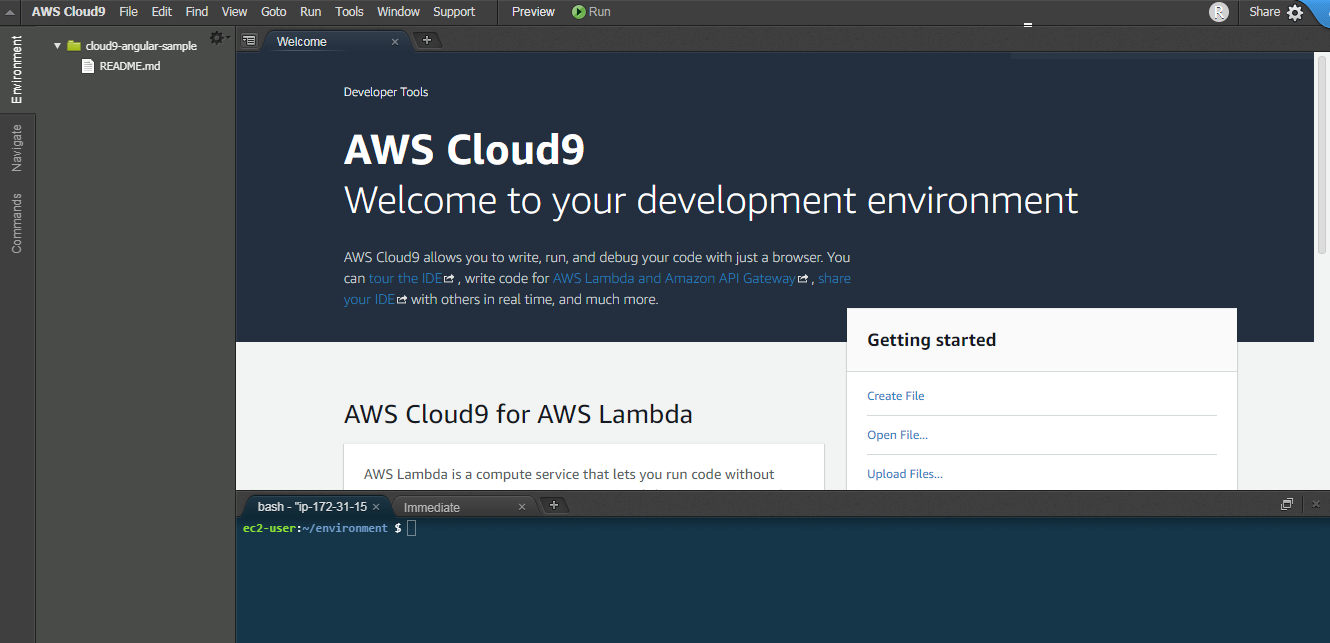Click 'Developer Tools' text
Image resolution: width=1330 pixels, height=643 pixels.
386,92
